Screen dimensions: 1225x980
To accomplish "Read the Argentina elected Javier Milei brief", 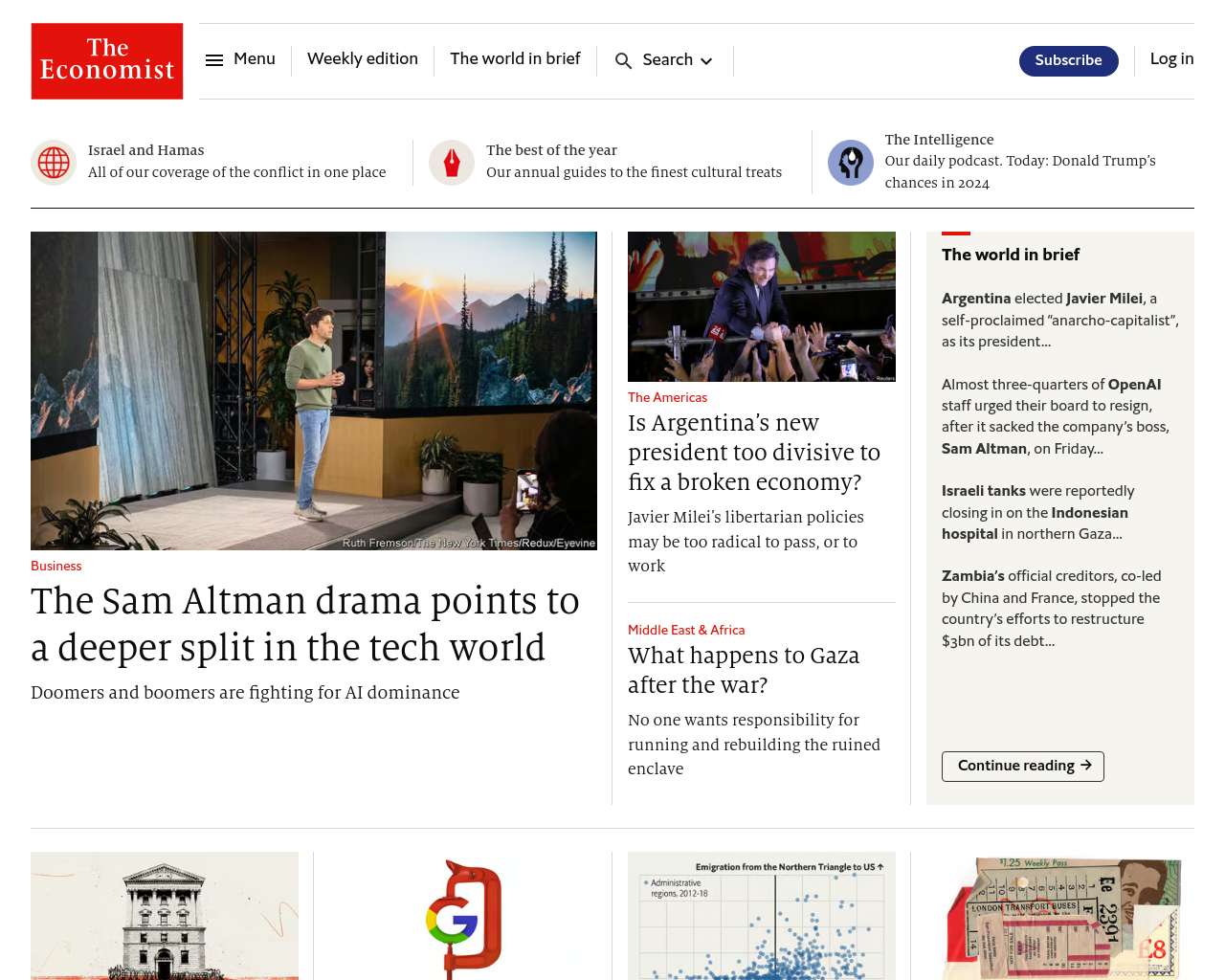I will tap(1060, 321).
